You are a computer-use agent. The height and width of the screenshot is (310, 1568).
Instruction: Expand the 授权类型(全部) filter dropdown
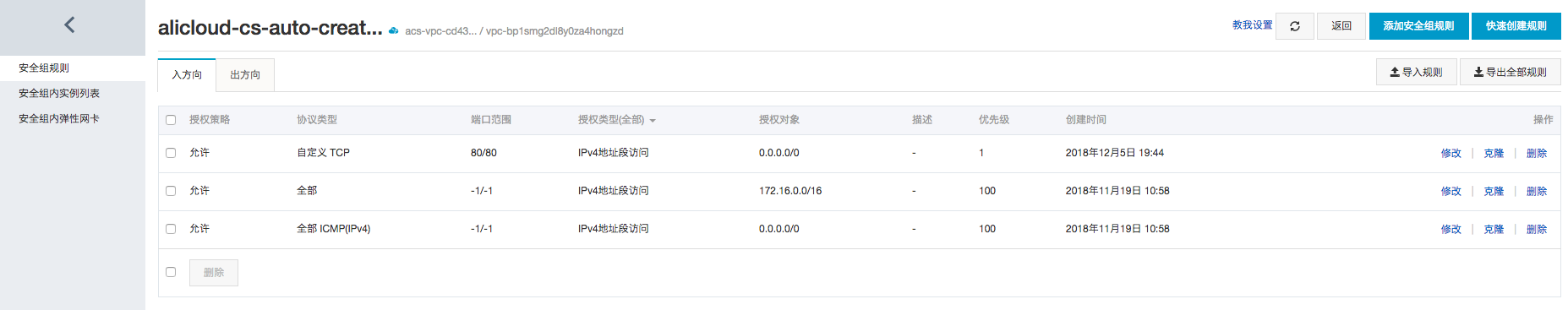point(617,120)
